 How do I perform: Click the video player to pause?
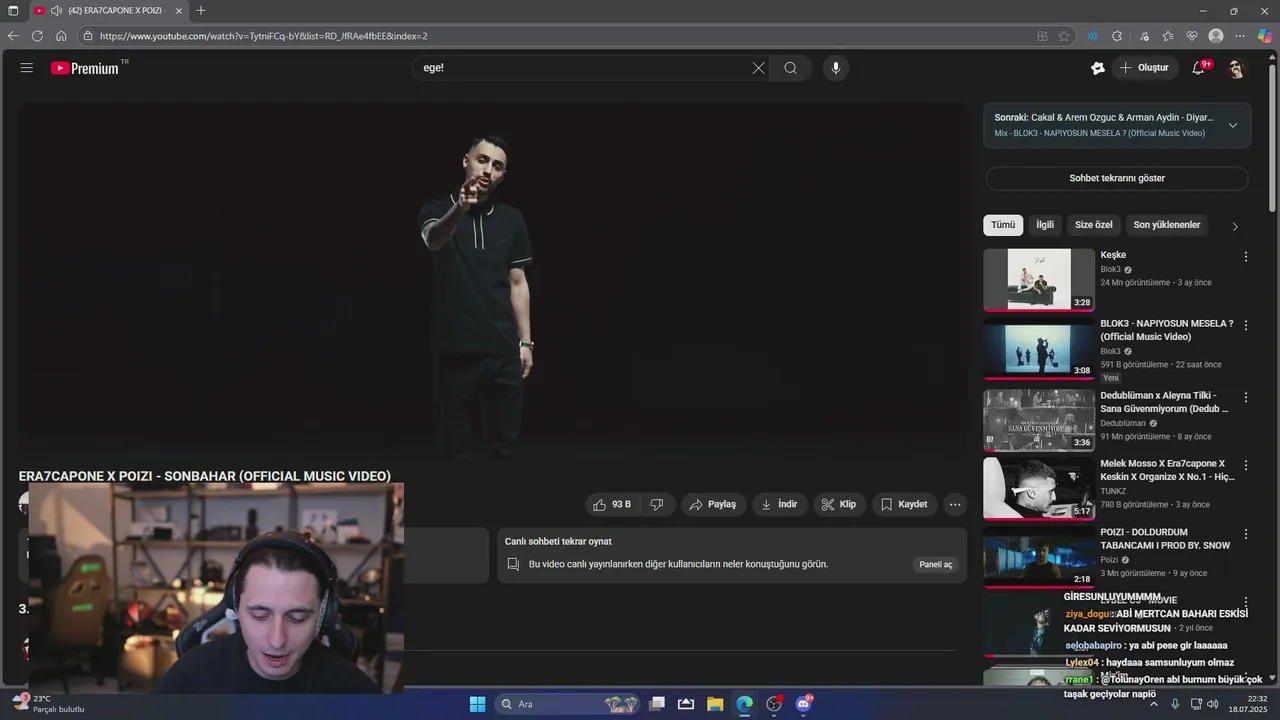[492, 280]
